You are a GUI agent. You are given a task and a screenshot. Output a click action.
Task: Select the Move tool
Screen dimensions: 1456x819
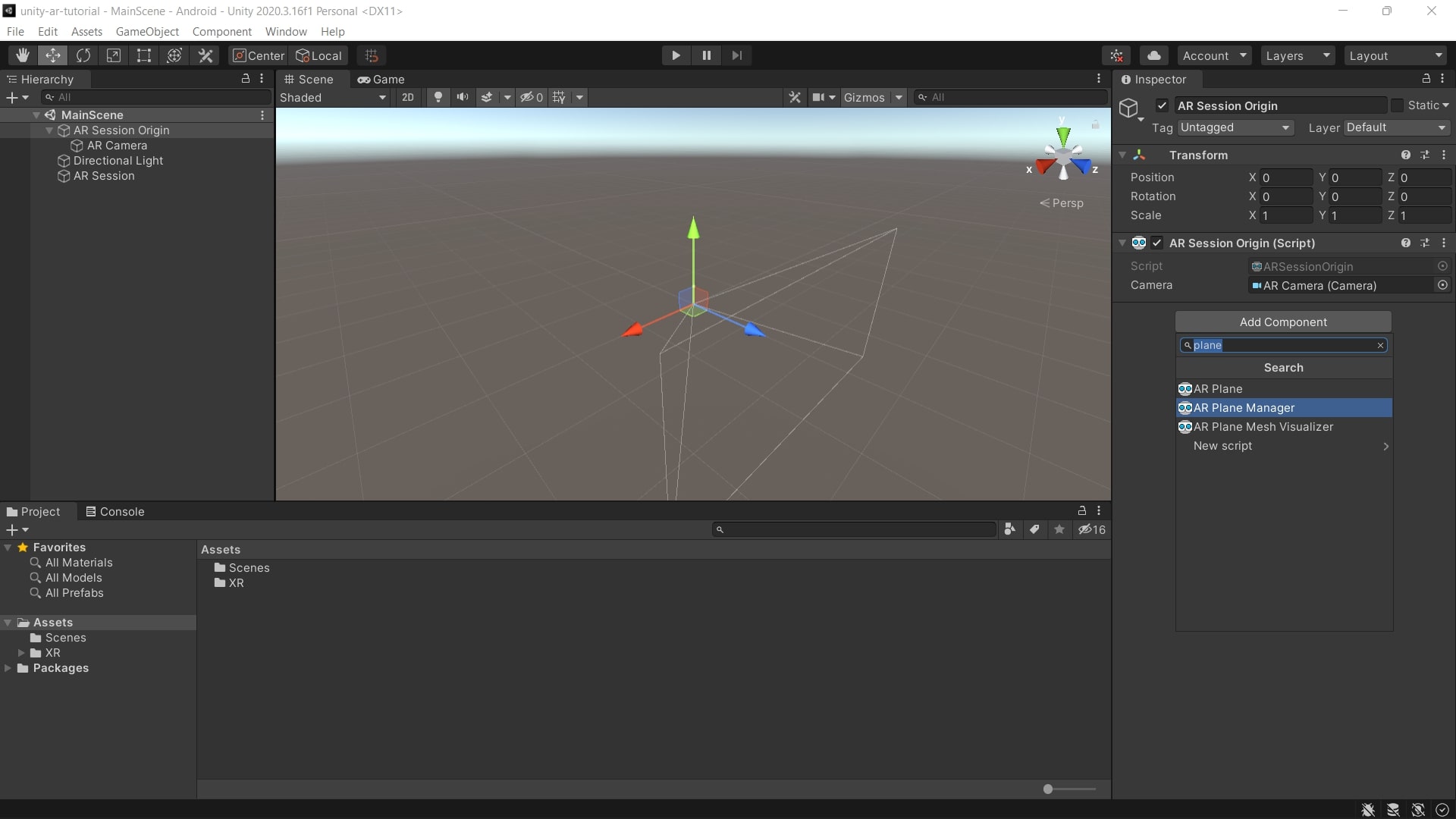53,55
